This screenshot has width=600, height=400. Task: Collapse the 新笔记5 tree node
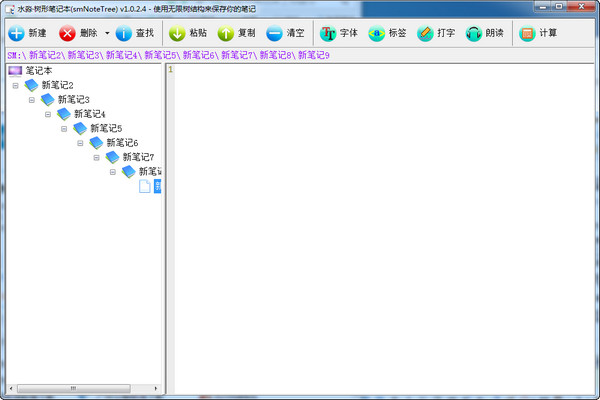tap(64, 128)
